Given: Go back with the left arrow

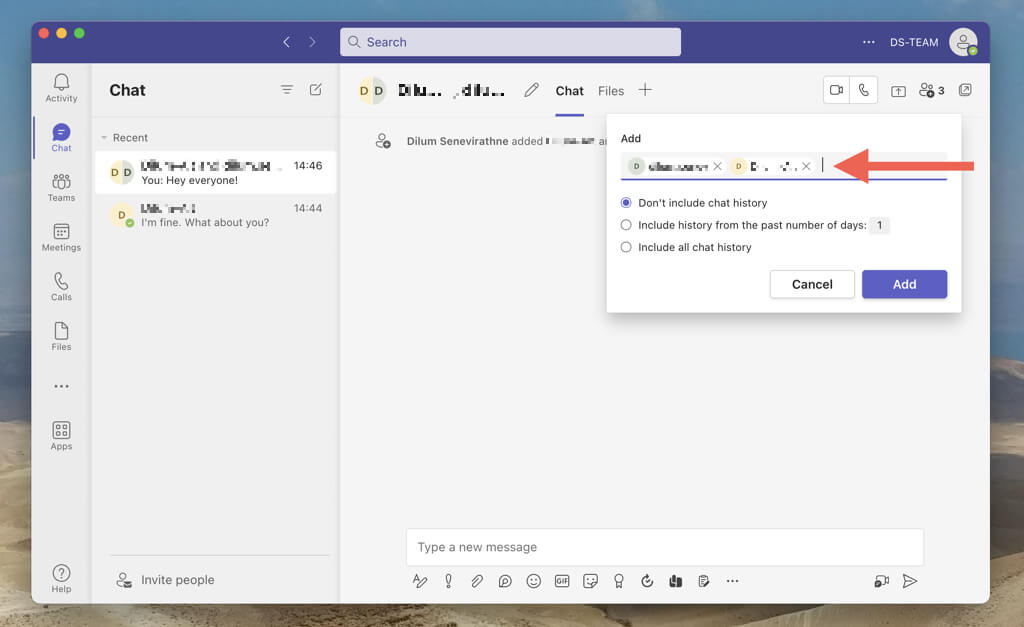Looking at the screenshot, I should click(286, 42).
